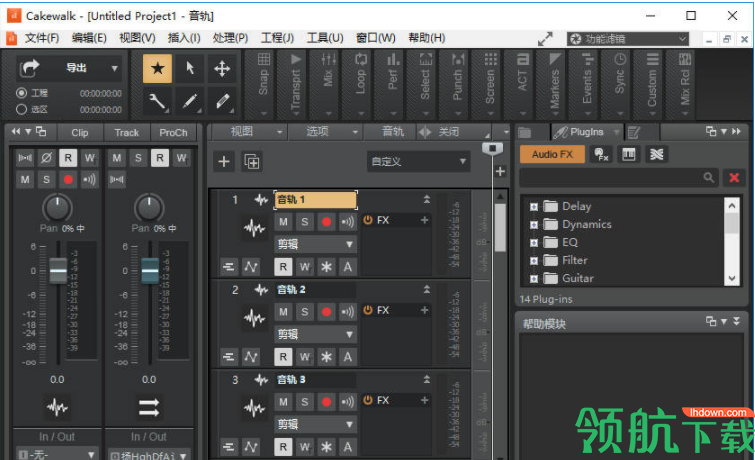Select the 选区 radio option
This screenshot has height=460, width=755.
pos(21,109)
